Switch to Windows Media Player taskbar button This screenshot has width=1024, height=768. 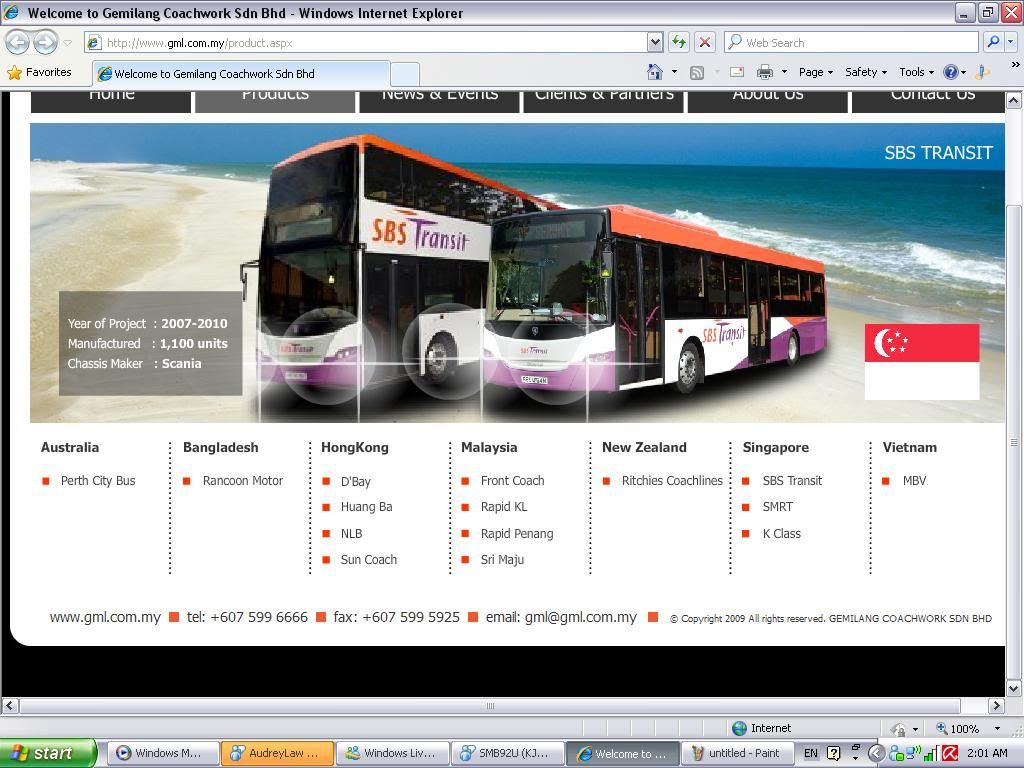[x=162, y=754]
